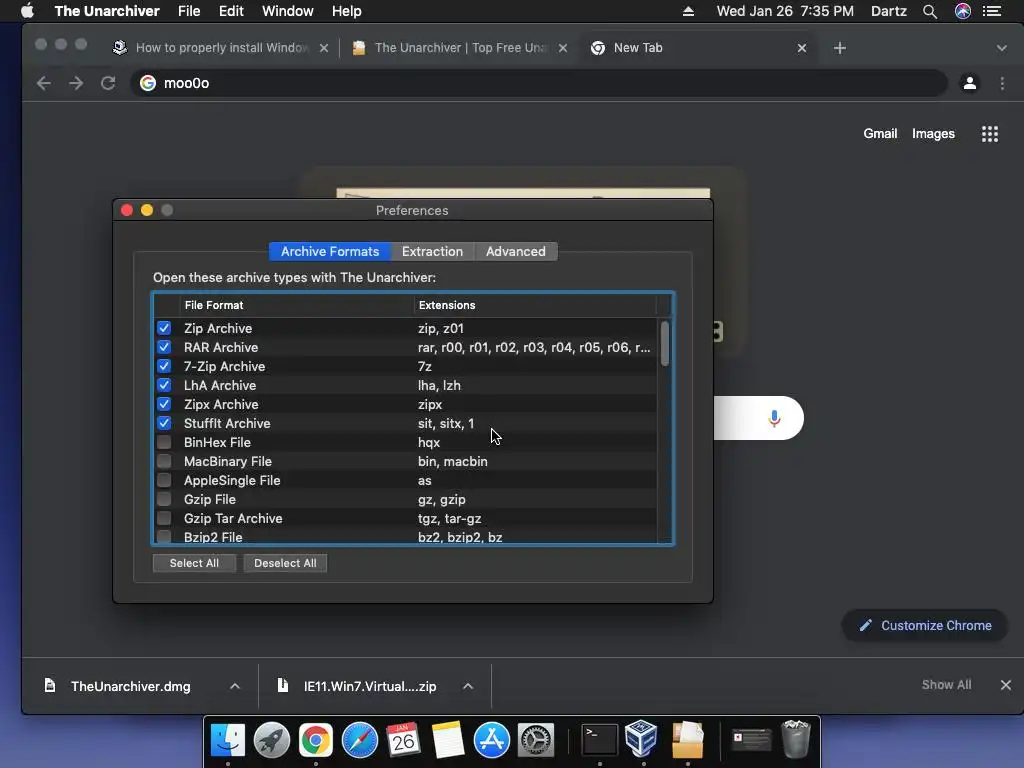
Task: Open Notification Center list icon
Action: (992, 11)
